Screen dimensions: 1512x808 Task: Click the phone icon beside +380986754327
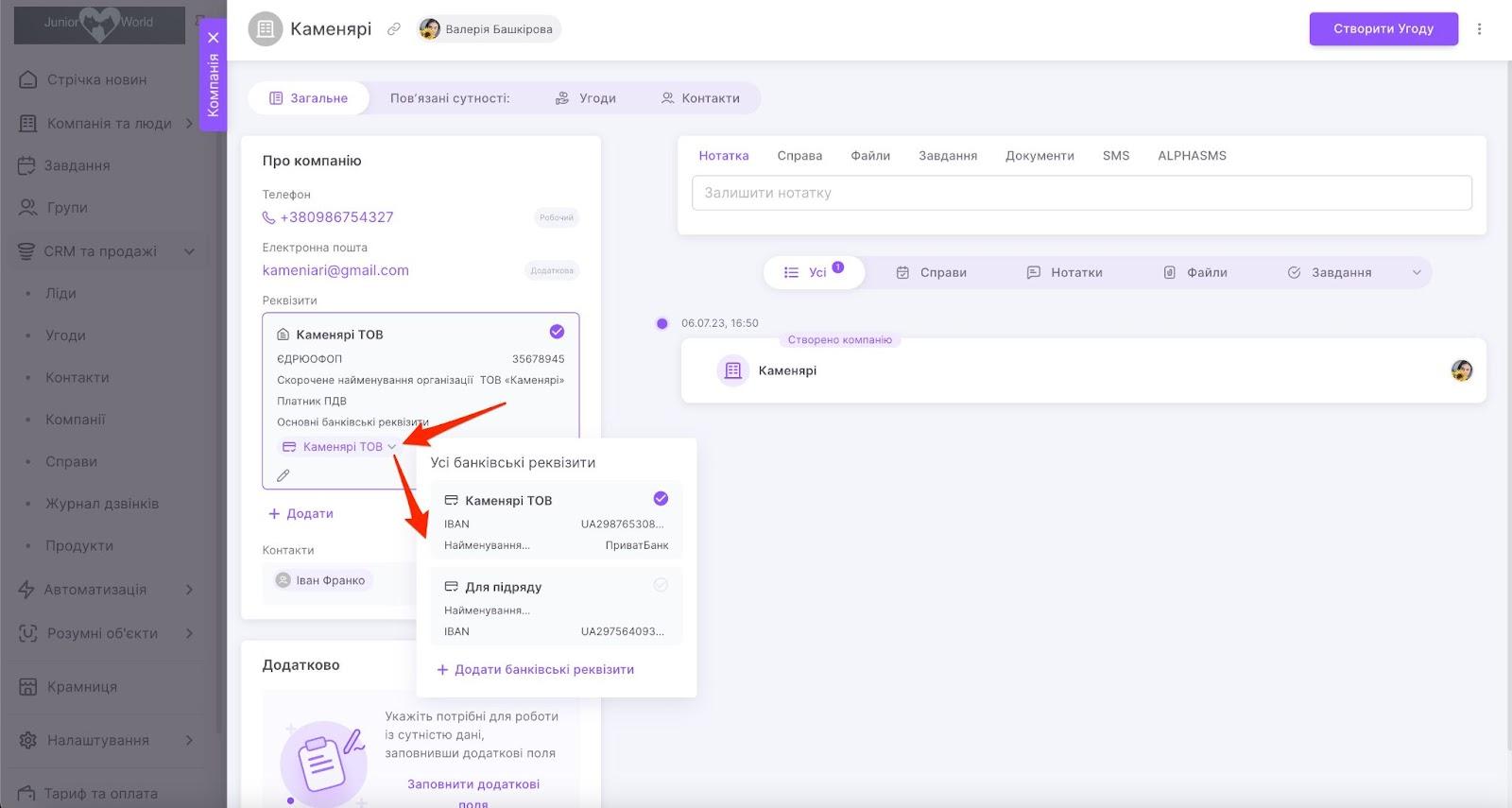[x=268, y=217]
